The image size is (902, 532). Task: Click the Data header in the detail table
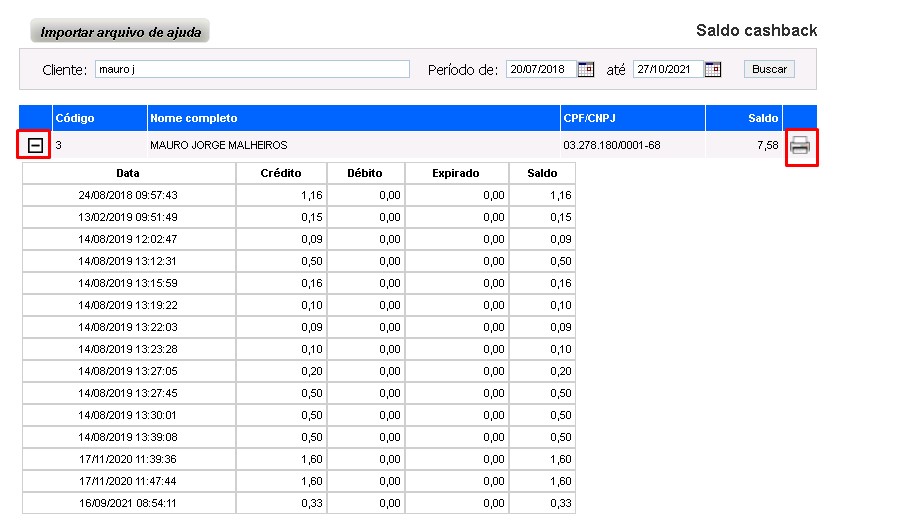pyautogui.click(x=128, y=173)
